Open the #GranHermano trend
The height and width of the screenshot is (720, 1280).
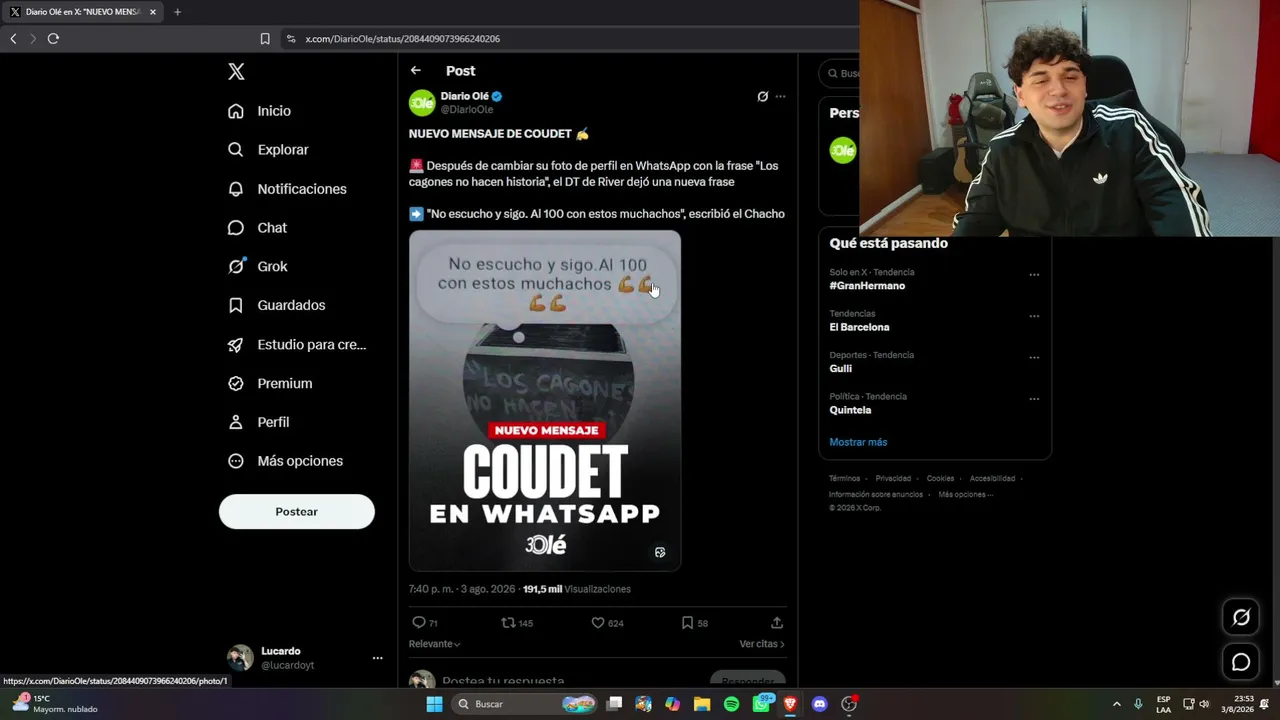point(867,286)
